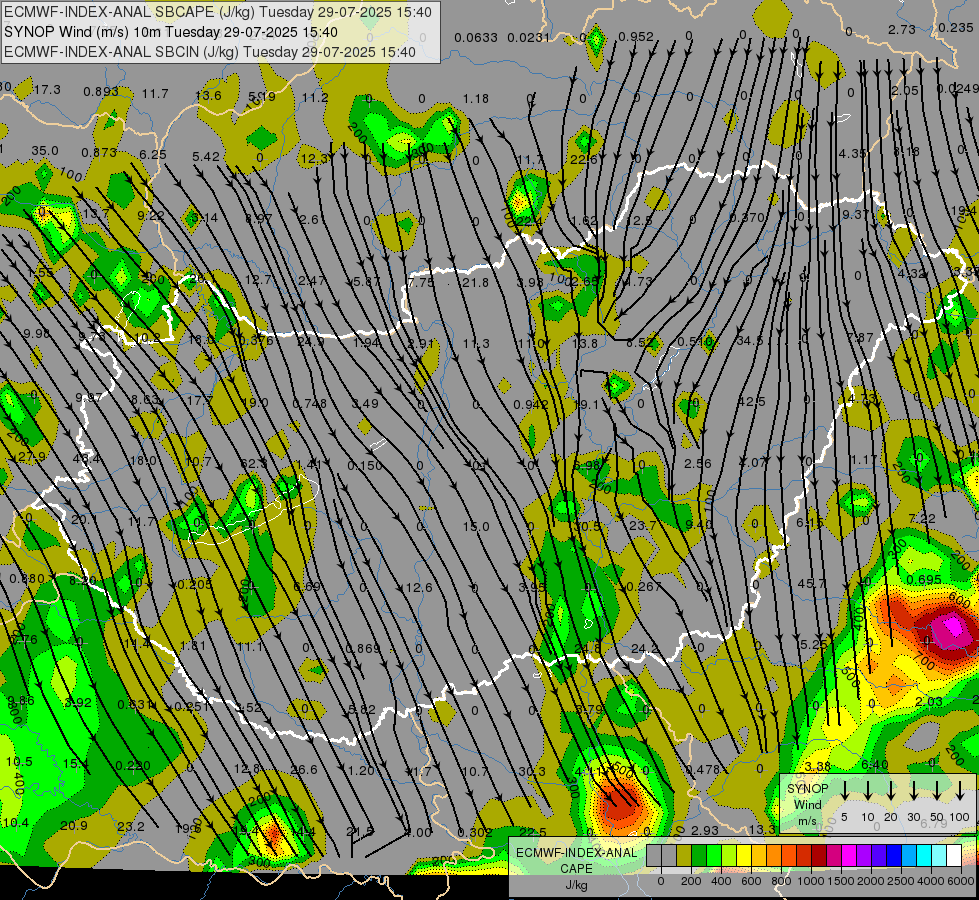Click the 1000 tick on CAPE scale
Viewport: 979px width, 900px height.
810,881
